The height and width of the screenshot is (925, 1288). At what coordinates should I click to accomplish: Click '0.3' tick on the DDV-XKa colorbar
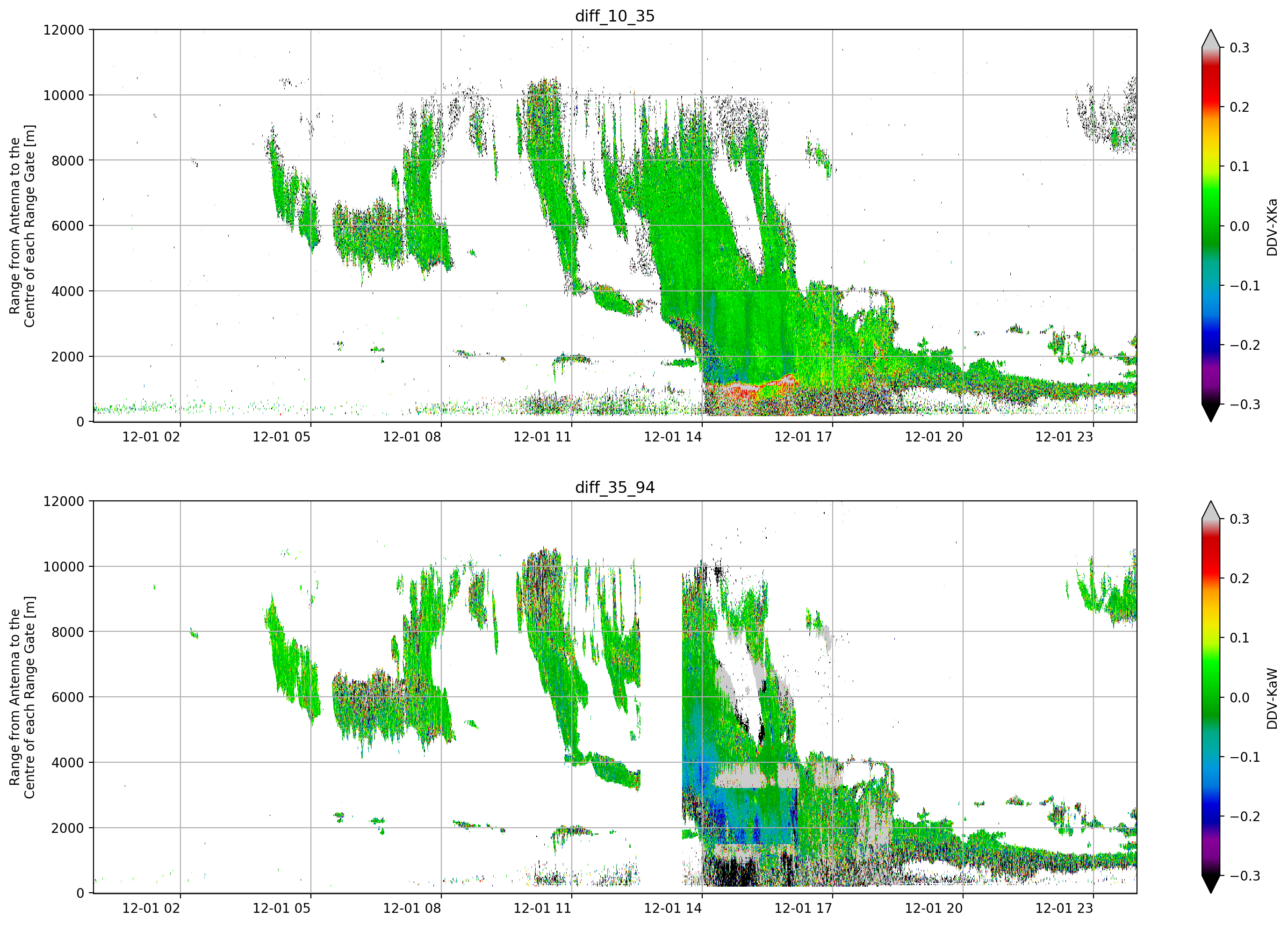(1240, 48)
